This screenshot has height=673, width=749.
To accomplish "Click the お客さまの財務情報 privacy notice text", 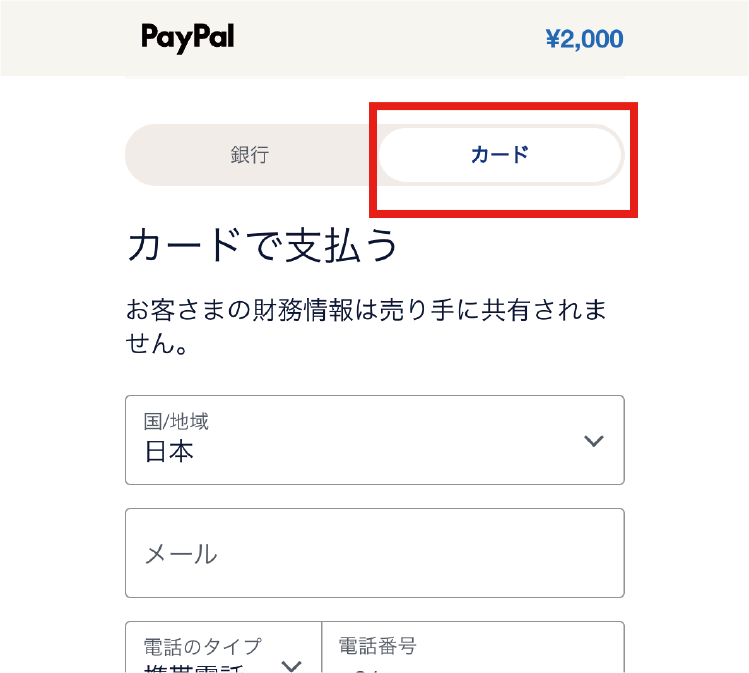I will pos(366,327).
